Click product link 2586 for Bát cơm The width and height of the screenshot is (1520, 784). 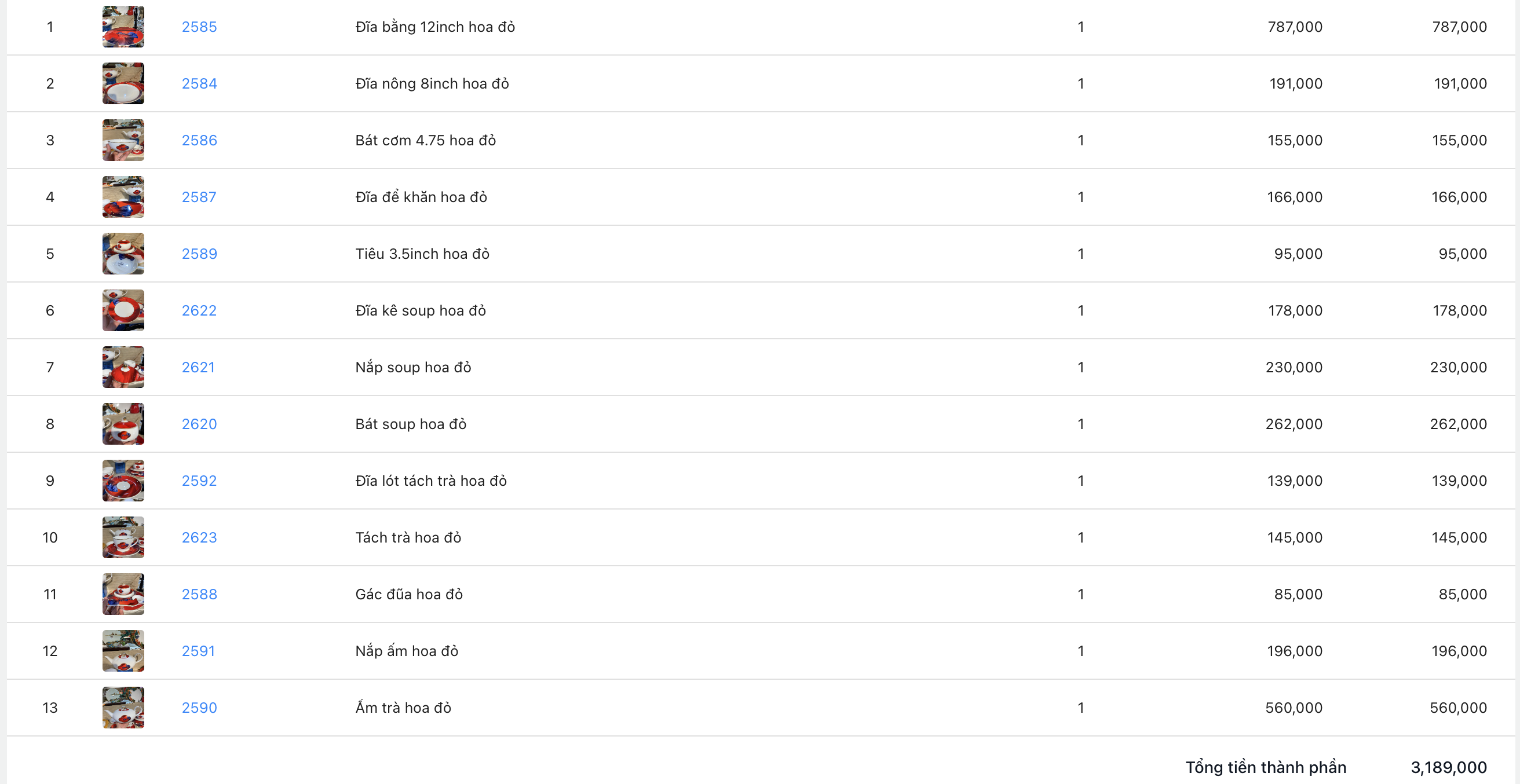[199, 140]
